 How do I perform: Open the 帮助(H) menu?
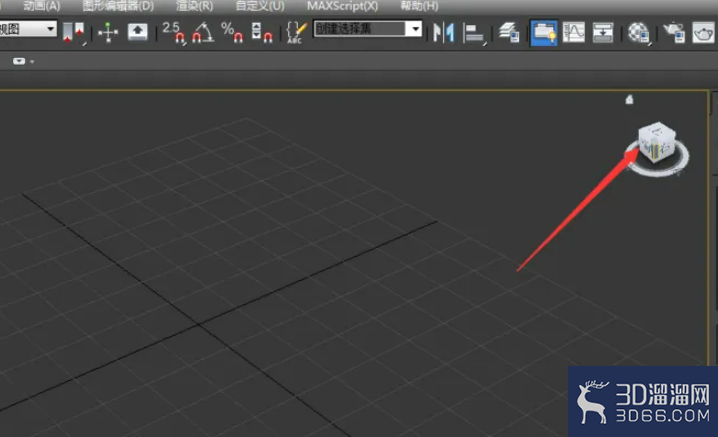pos(419,6)
